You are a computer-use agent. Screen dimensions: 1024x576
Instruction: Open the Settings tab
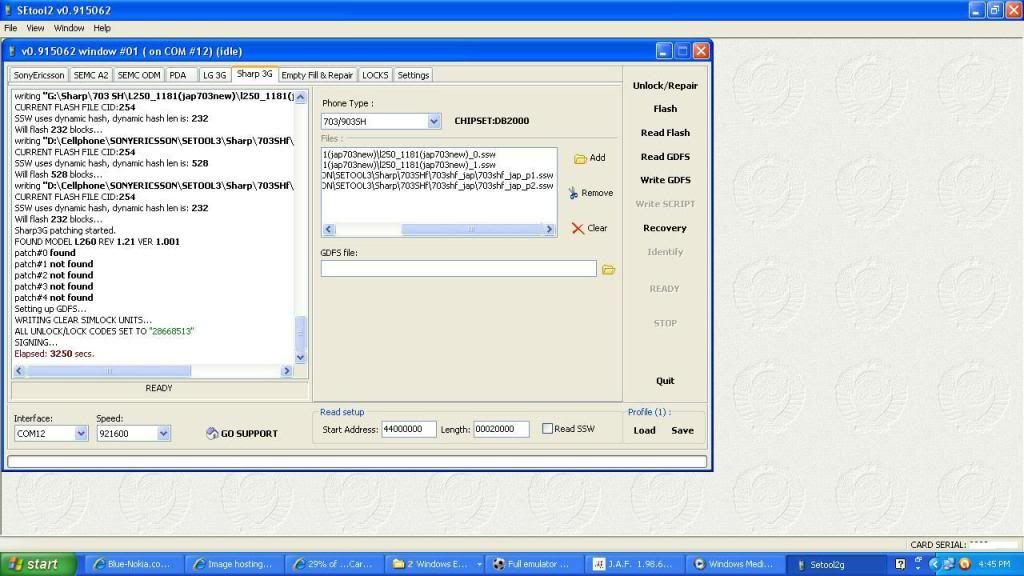pyautogui.click(x=413, y=75)
